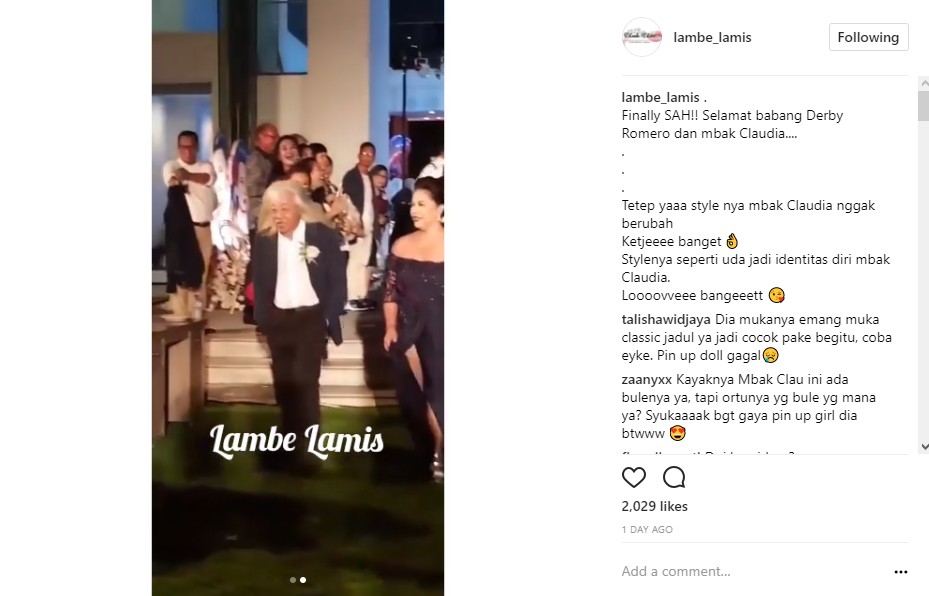The height and width of the screenshot is (596, 929).
Task: Click the Add a comment field
Action: (x=752, y=571)
